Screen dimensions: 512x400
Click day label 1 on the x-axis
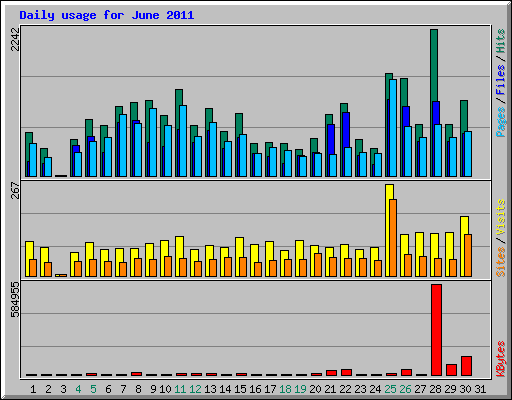33,389
